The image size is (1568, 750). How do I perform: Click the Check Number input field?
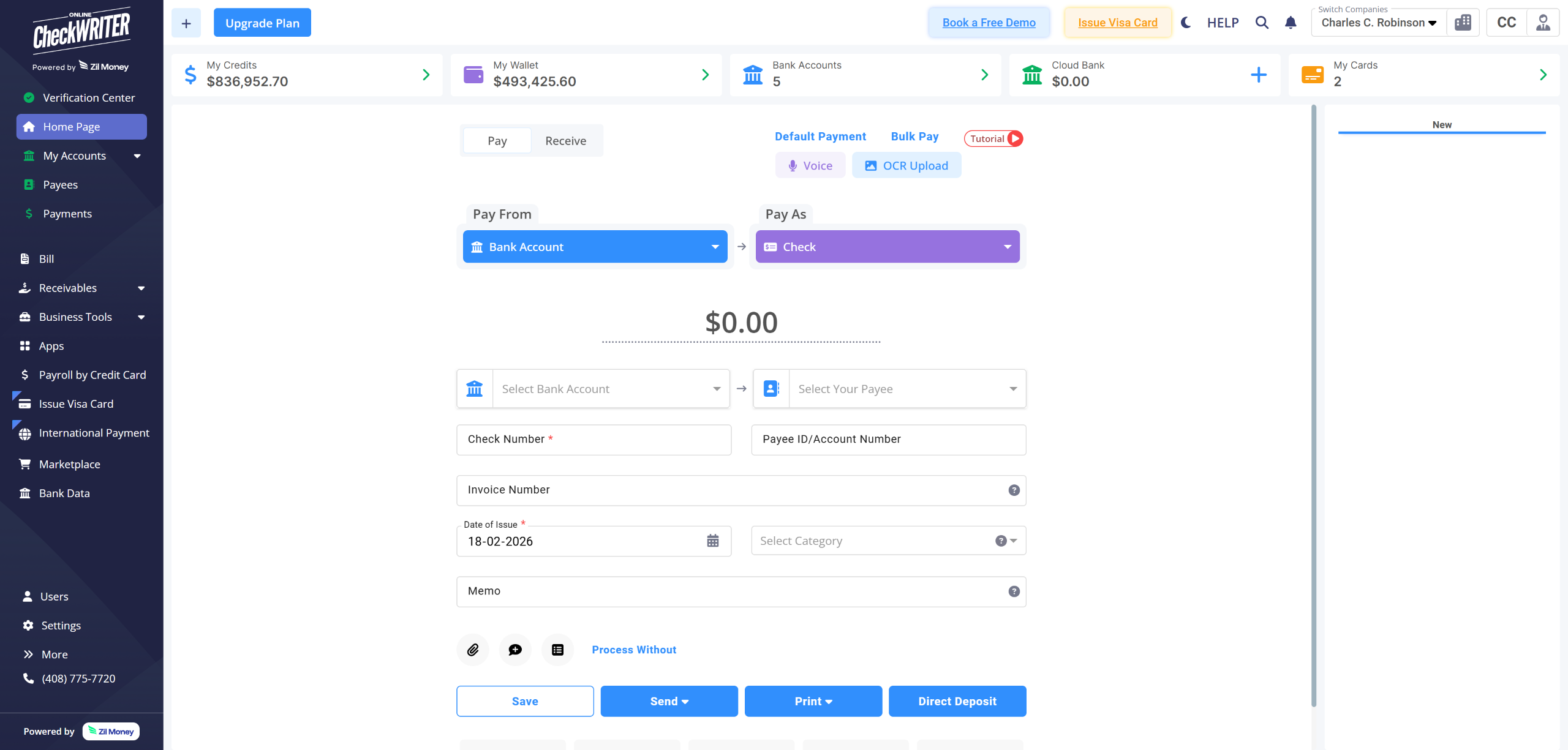[x=594, y=440]
